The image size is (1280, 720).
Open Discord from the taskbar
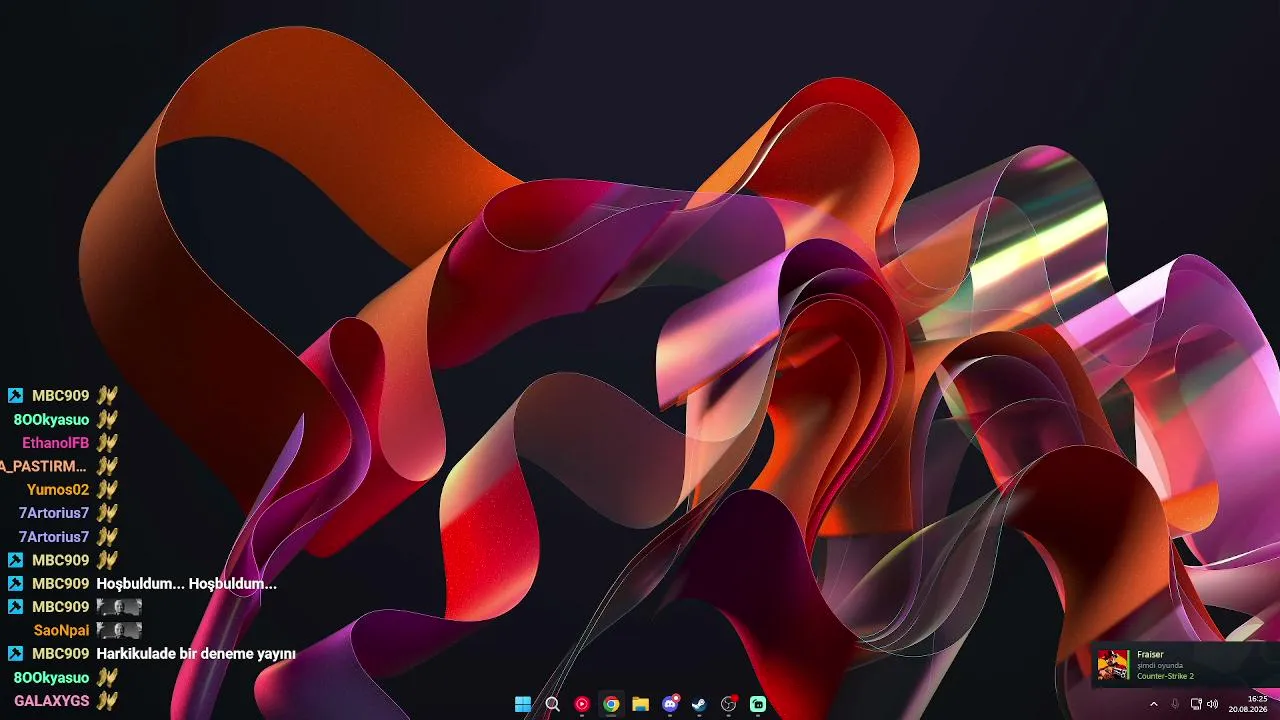click(670, 704)
